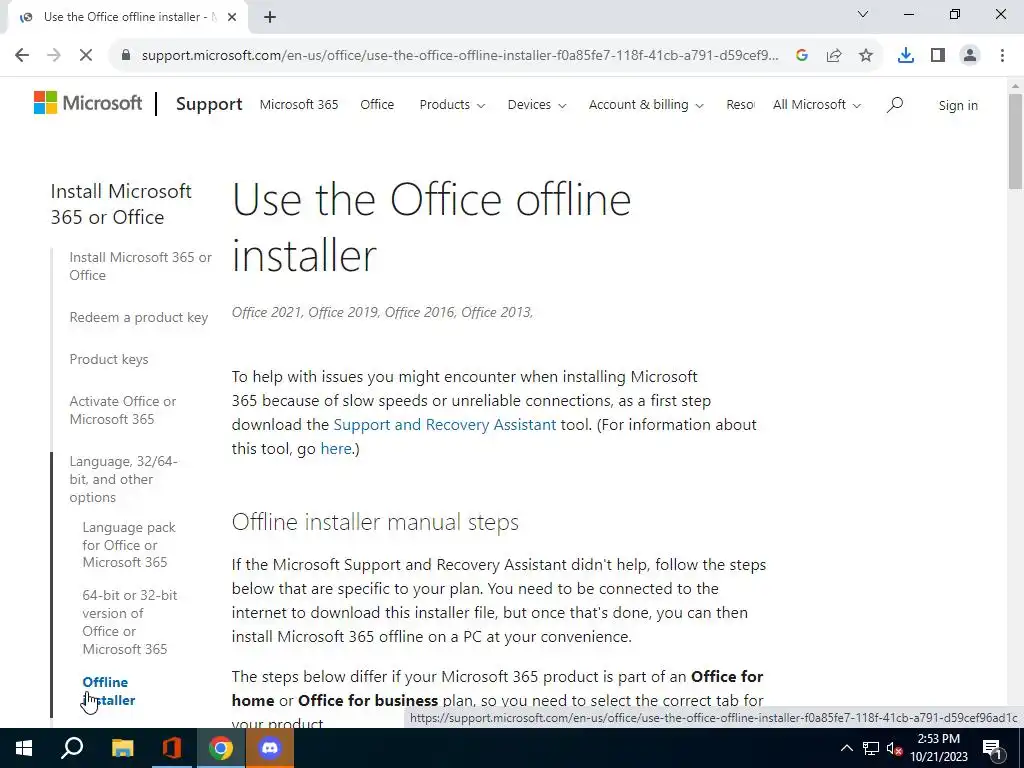Expand the Account & billing dropdown
Viewport: 1024px width, 768px height.
[x=646, y=104]
